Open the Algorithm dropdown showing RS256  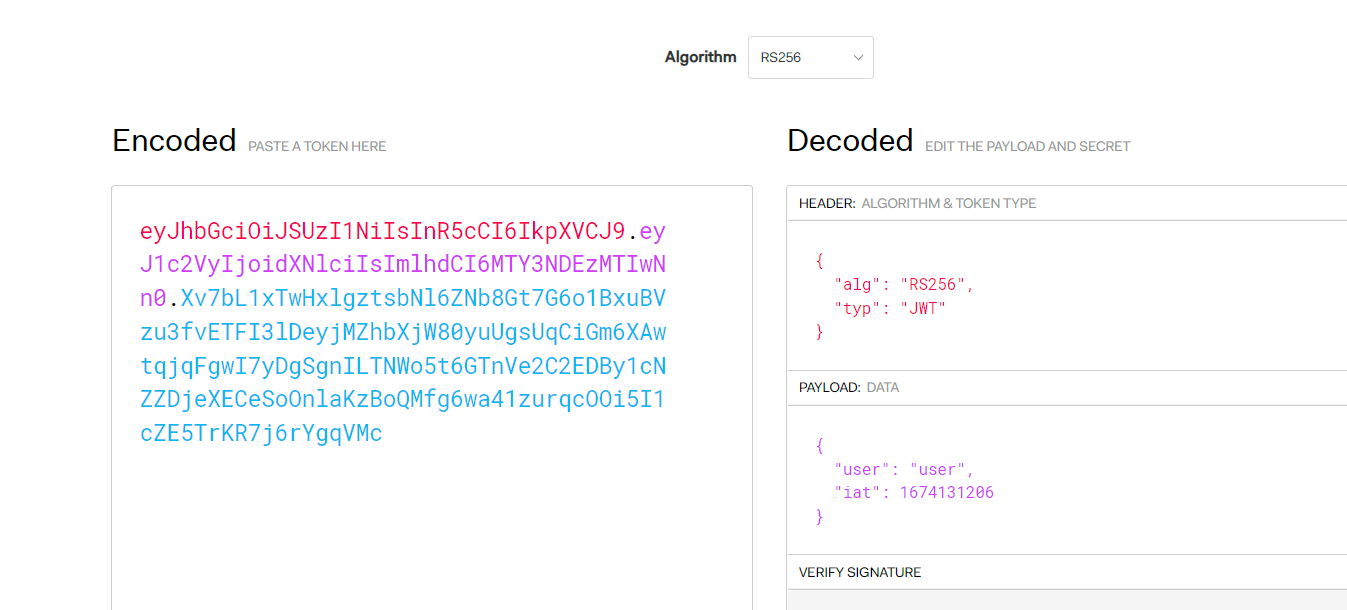[810, 58]
